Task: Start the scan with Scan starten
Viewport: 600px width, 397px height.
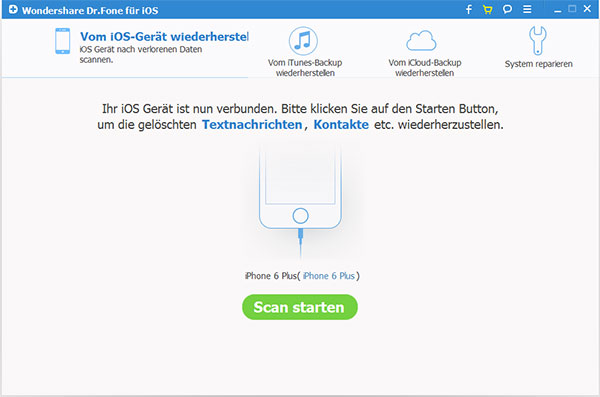Action: coord(300,307)
